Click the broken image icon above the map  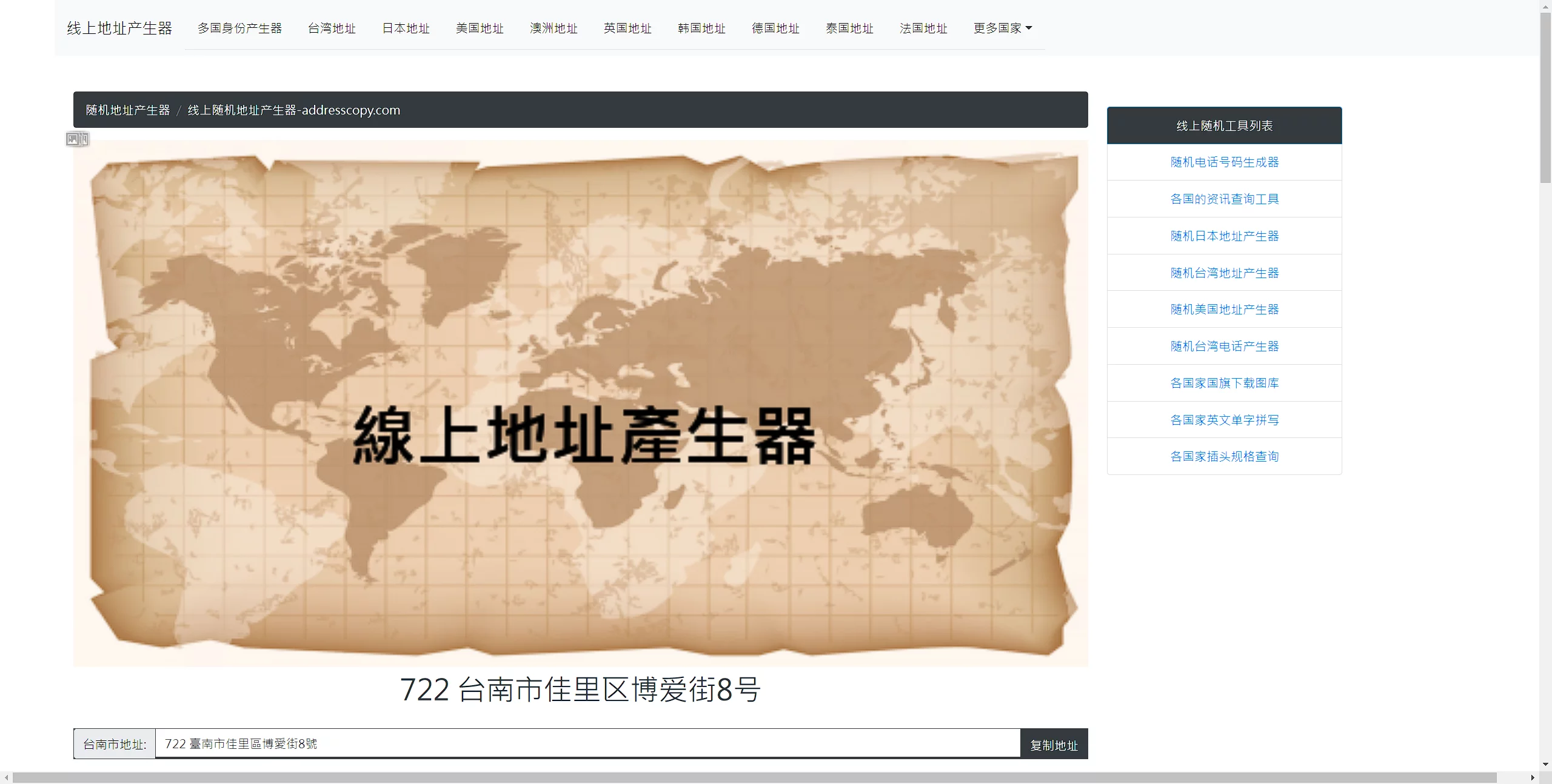click(77, 139)
